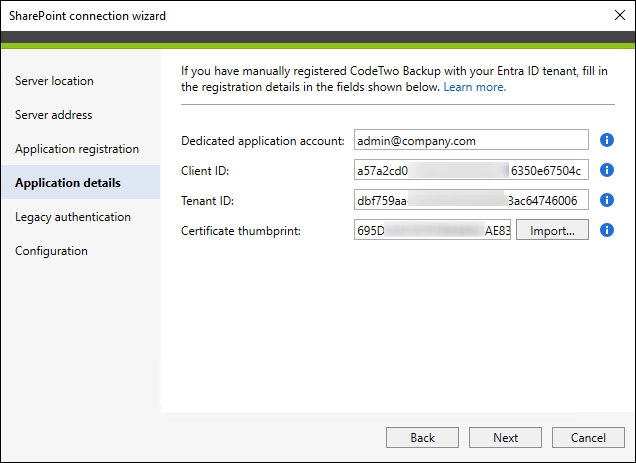Click info icon next to Client ID field
636x463 pixels.
(x=607, y=170)
